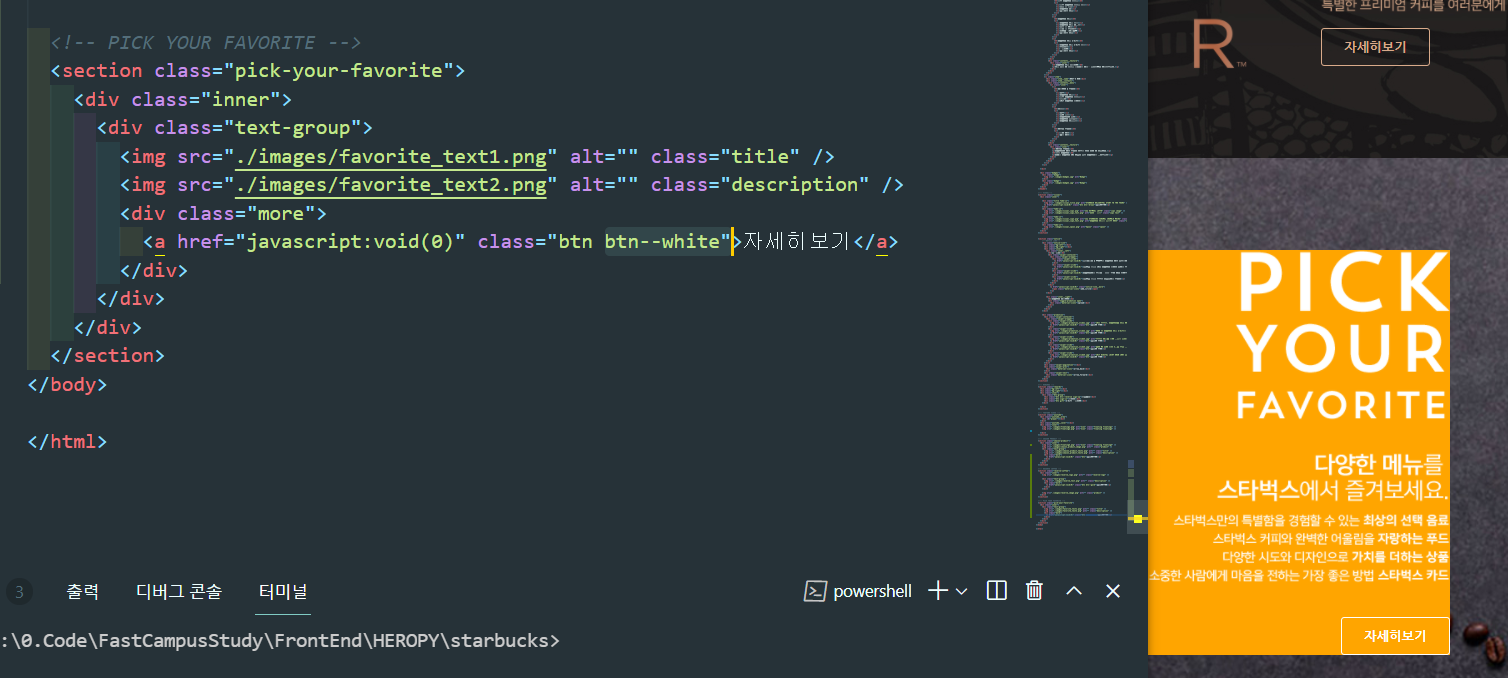Maximize the panel using the up chevron

(1074, 591)
